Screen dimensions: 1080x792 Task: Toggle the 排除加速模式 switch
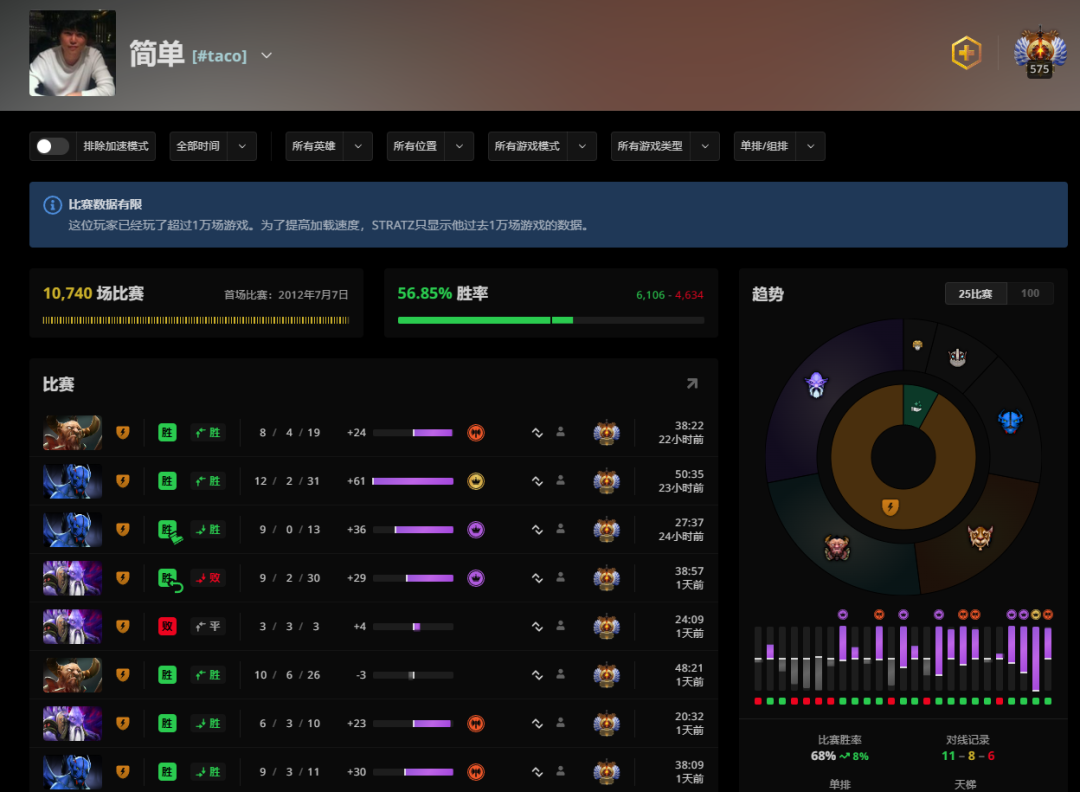(53, 146)
